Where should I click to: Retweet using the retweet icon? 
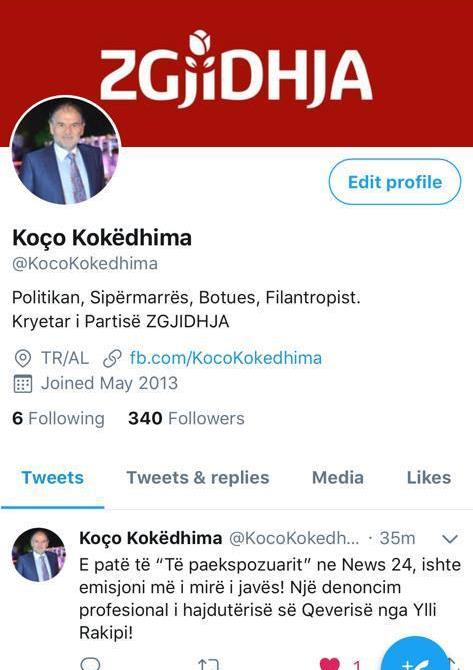(209, 664)
